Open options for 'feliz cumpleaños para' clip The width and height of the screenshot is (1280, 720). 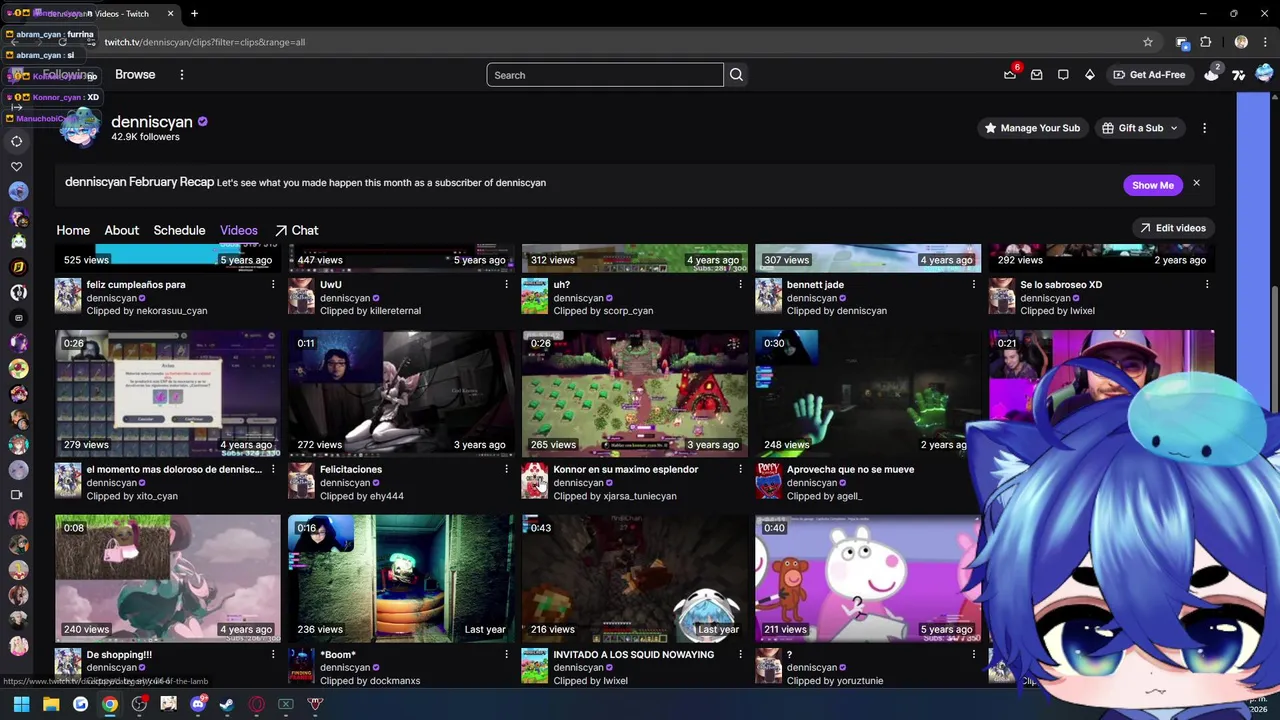(273, 285)
